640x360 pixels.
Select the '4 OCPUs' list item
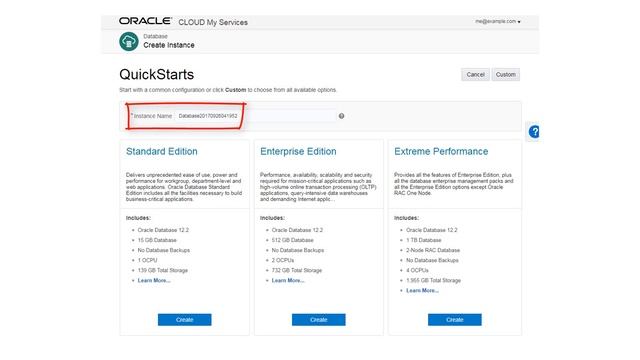(x=417, y=270)
